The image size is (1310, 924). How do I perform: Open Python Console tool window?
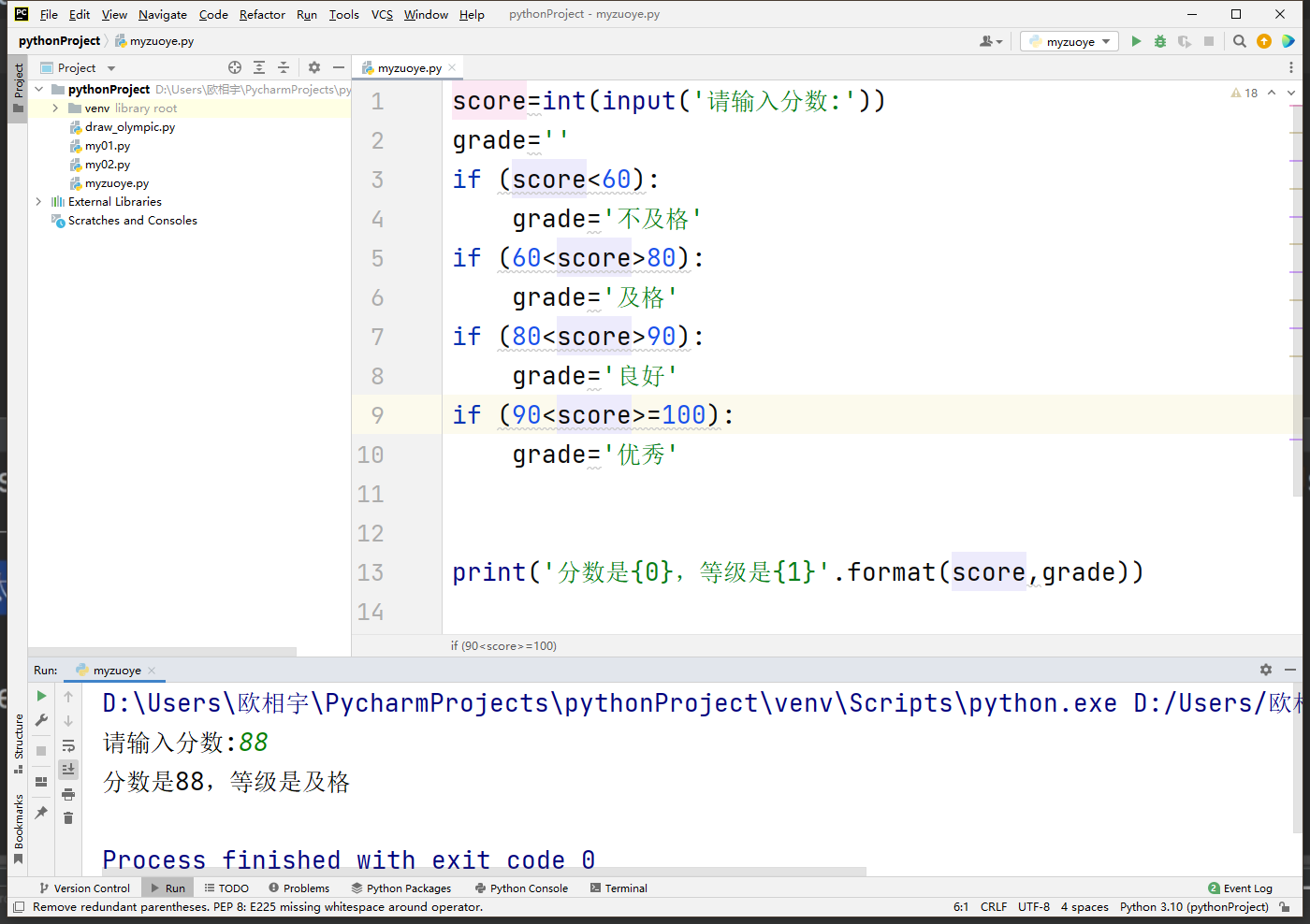pos(521,888)
